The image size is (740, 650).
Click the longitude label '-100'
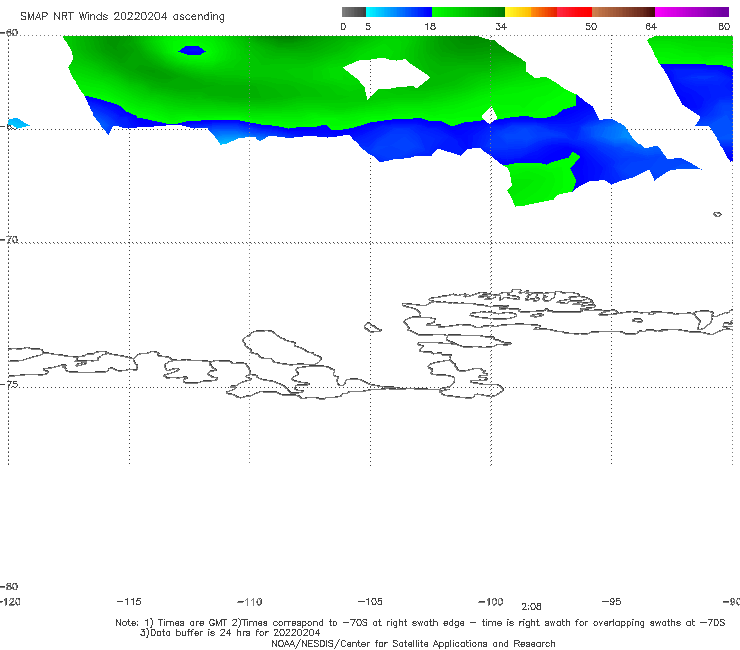pyautogui.click(x=491, y=601)
